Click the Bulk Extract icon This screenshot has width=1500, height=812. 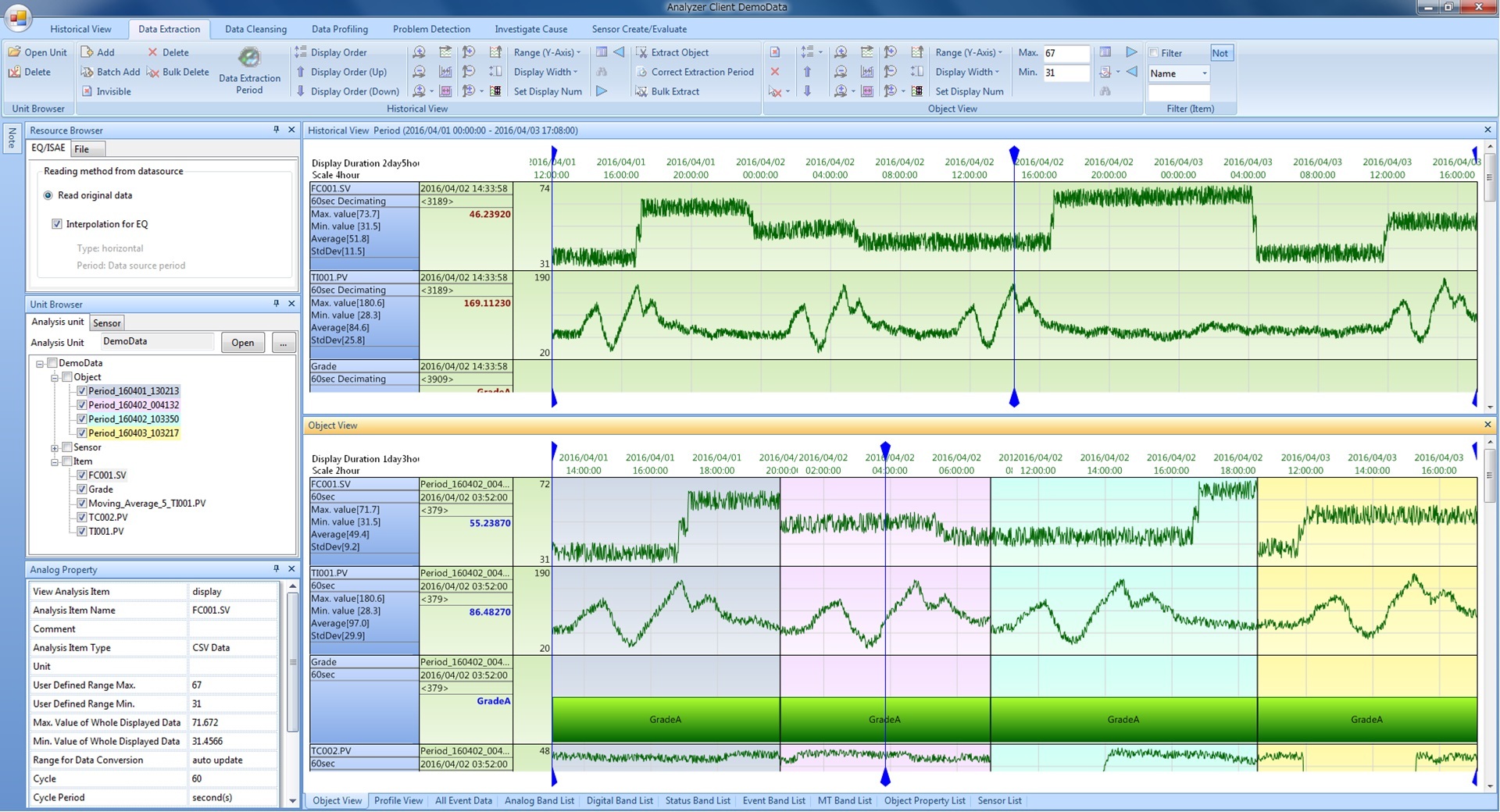[641, 91]
